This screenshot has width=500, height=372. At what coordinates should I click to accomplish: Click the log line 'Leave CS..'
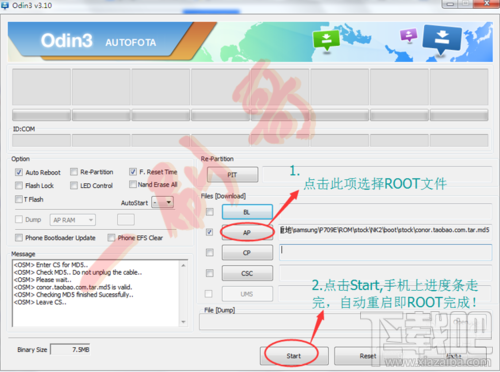[x=40, y=302]
